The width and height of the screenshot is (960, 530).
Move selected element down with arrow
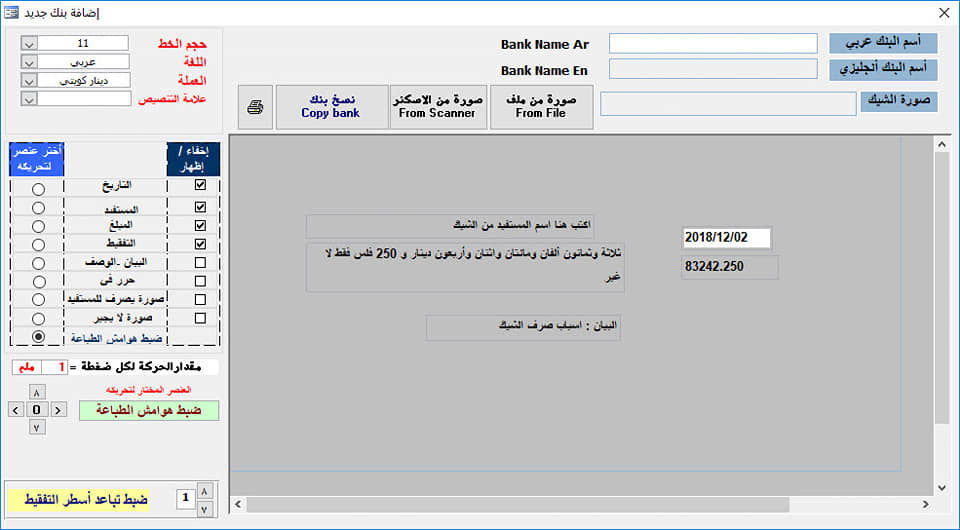[37, 427]
